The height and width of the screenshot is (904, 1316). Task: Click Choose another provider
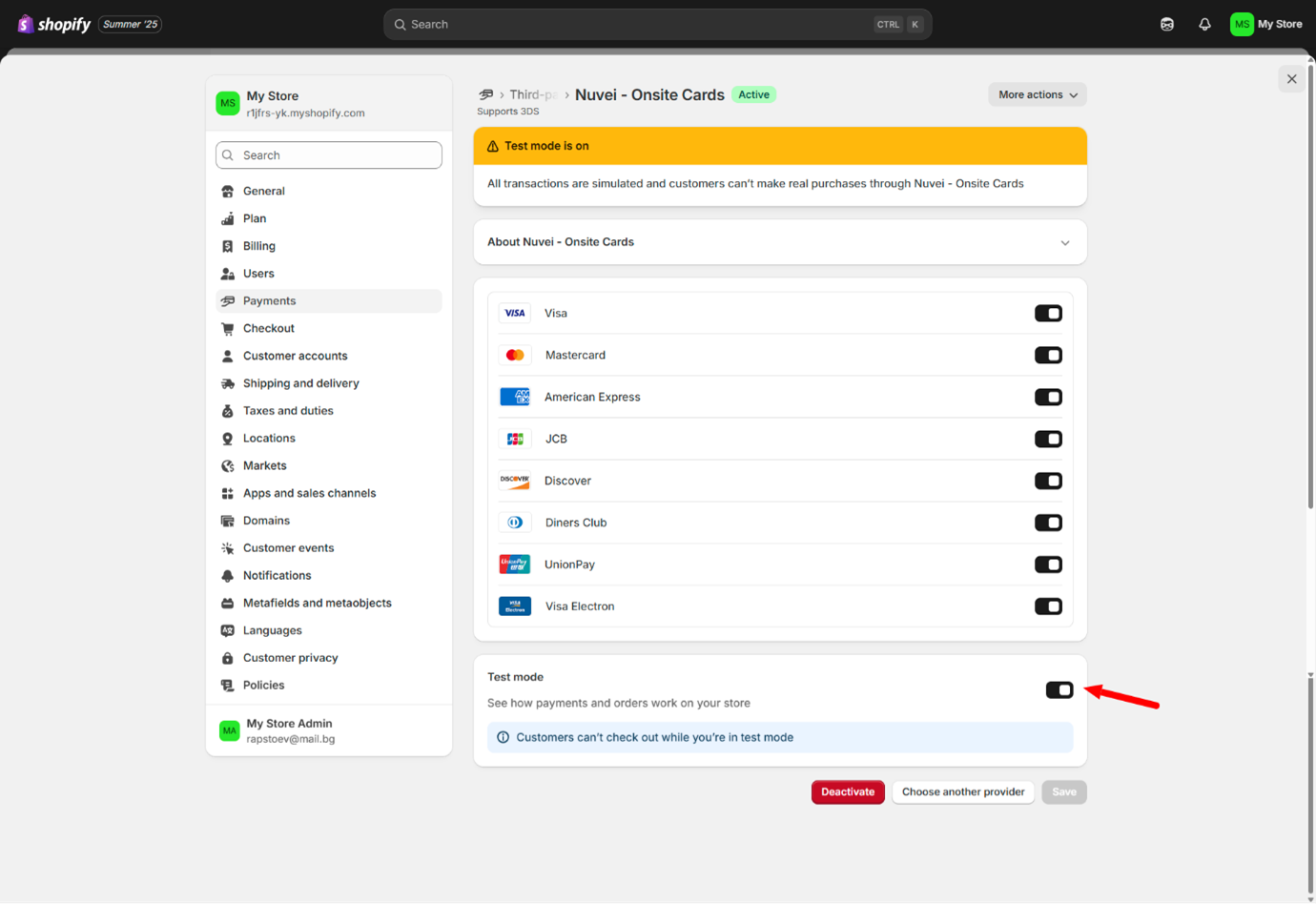point(963,792)
